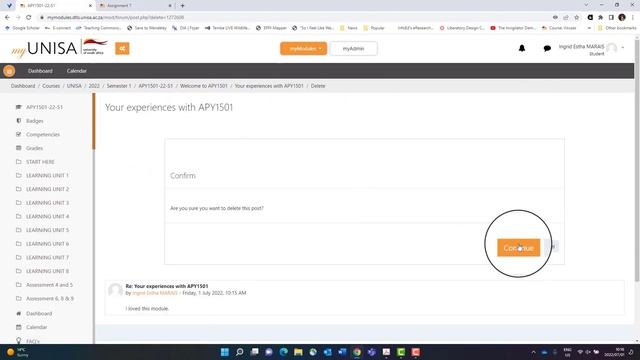The height and width of the screenshot is (360, 640).
Task: Open LEARNING UNIT 8 in the sidebar
Action: 47,271
